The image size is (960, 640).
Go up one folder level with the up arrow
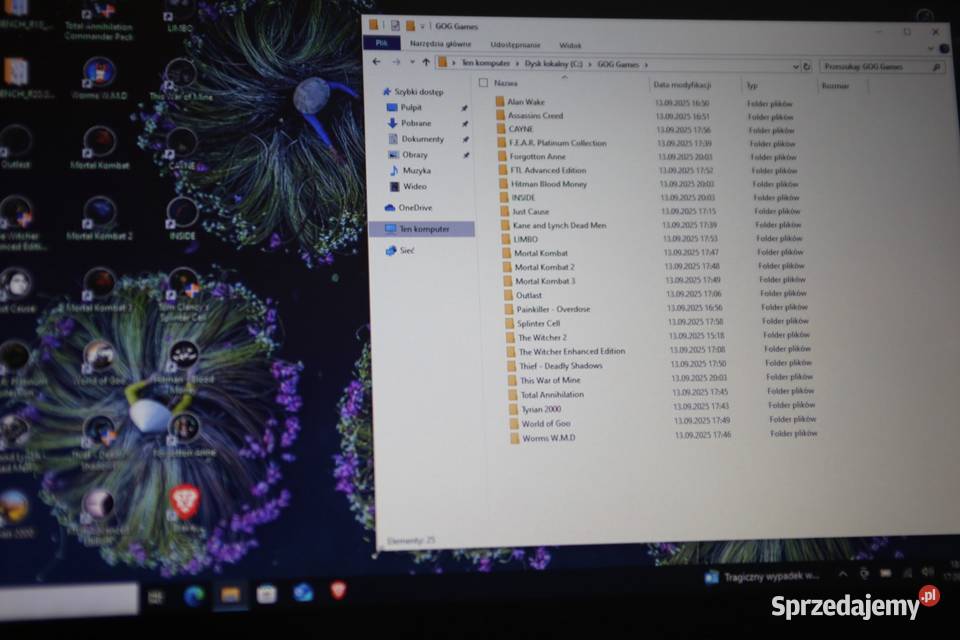(x=426, y=62)
